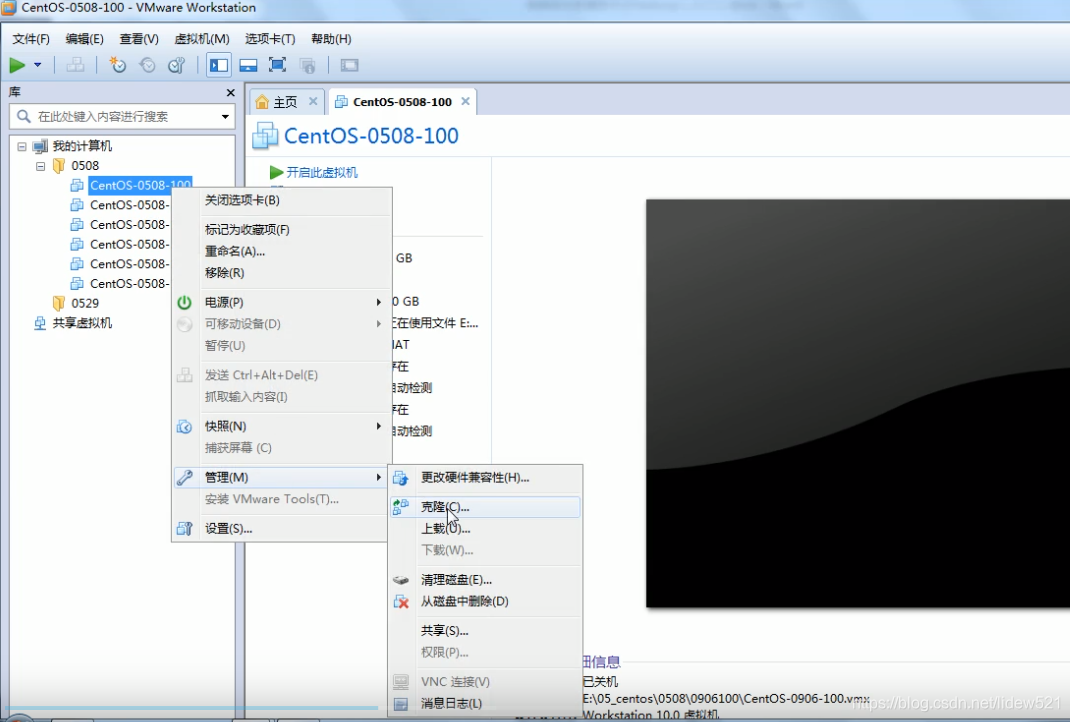Expand the 快照(N) submenu

coord(282,426)
